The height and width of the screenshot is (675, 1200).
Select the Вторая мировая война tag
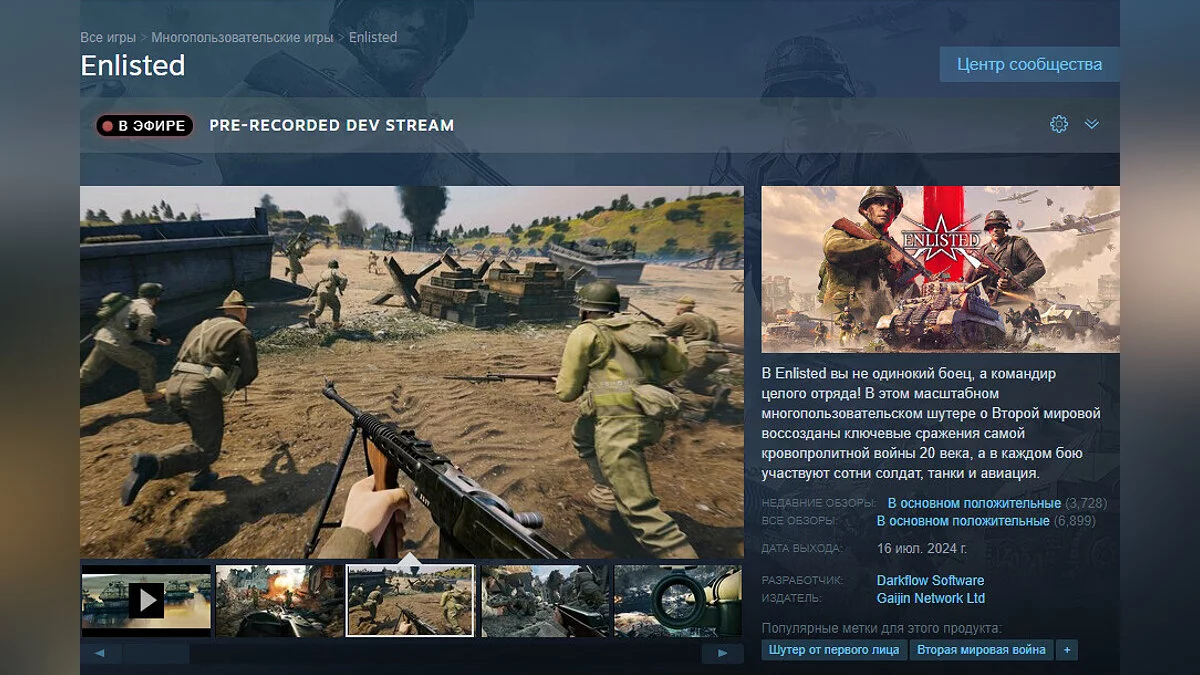click(981, 650)
